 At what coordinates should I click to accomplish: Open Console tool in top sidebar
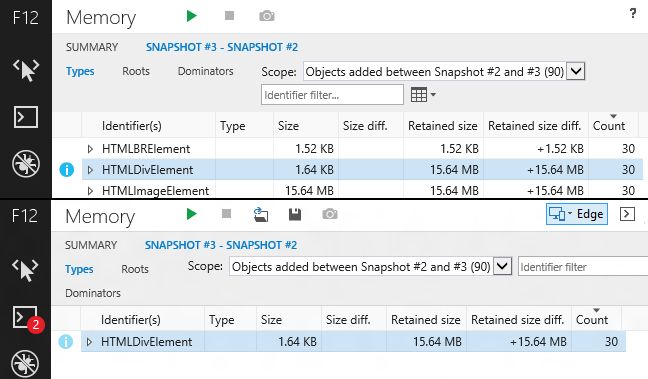click(x=26, y=117)
